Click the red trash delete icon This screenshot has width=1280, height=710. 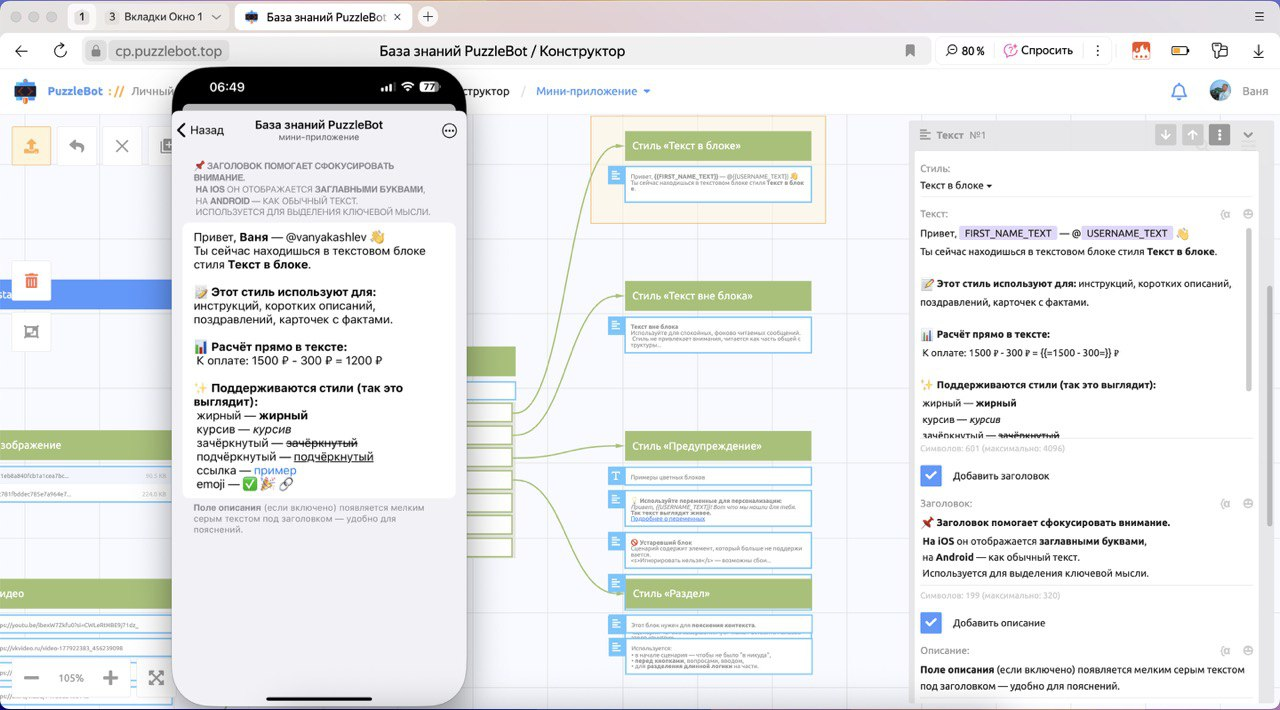[31, 281]
